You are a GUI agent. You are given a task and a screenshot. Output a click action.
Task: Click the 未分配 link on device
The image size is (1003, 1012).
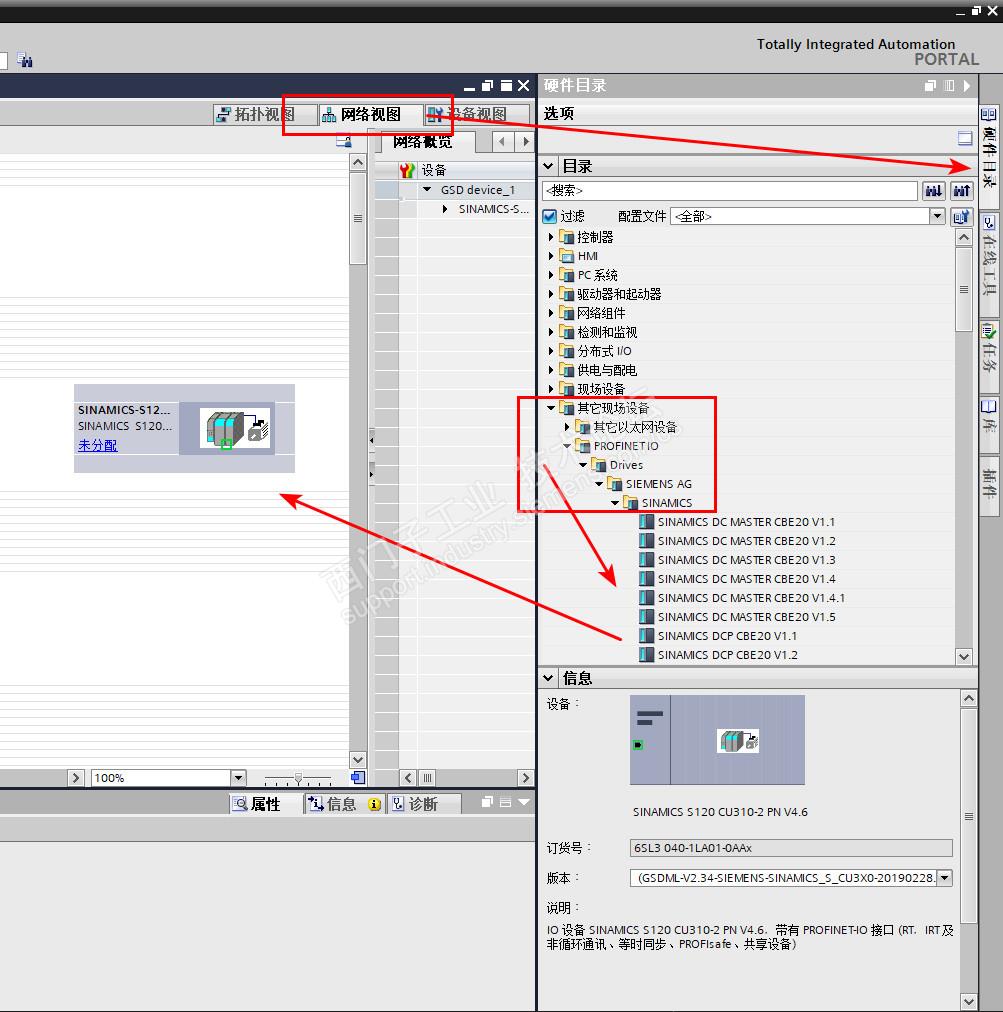(x=97, y=445)
